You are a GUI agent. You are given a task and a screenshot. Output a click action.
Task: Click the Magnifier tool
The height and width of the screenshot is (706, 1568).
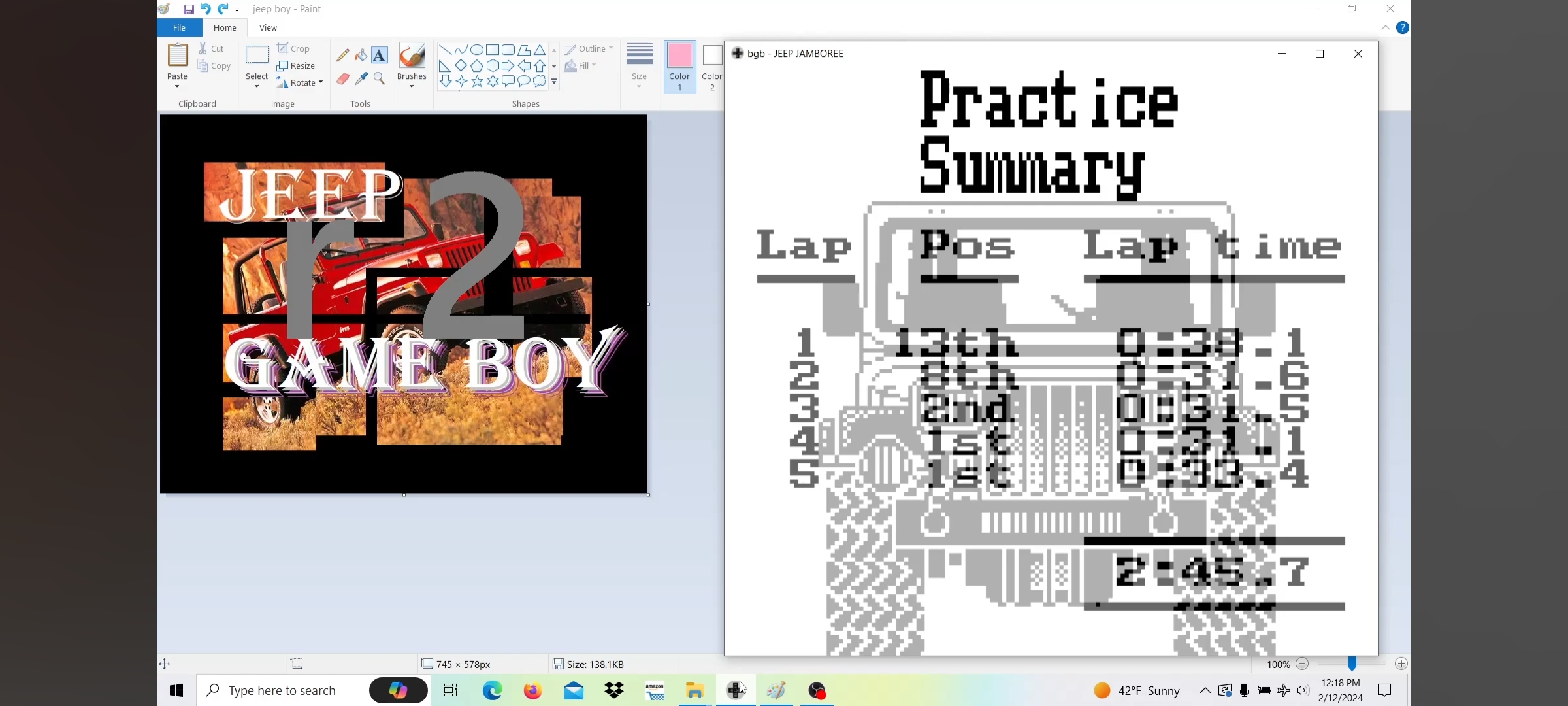click(x=380, y=79)
